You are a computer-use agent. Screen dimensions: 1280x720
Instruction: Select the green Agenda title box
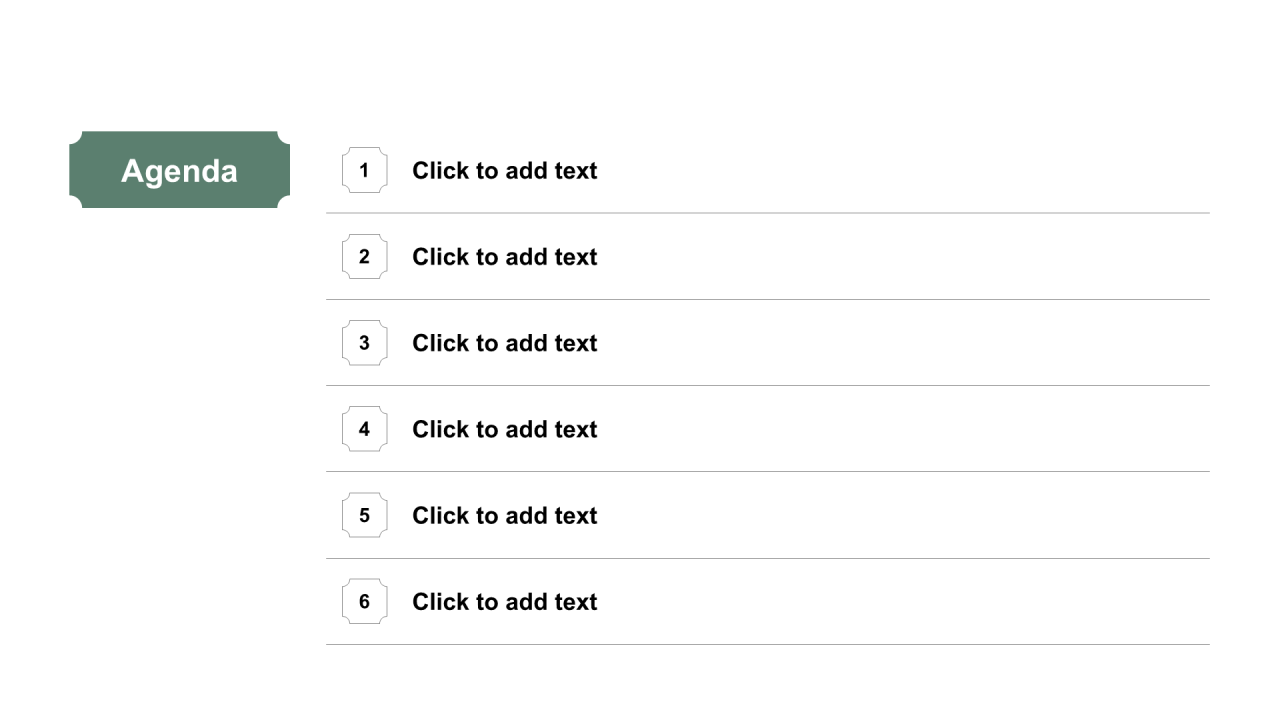179,170
